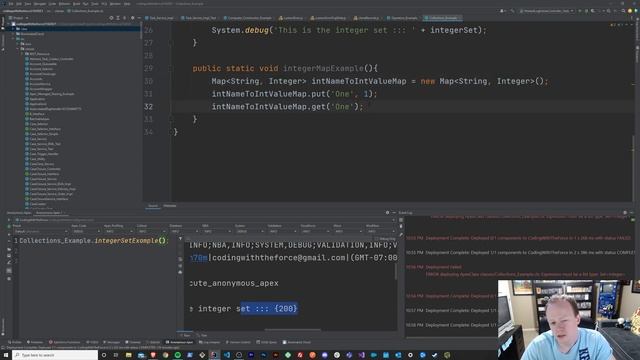Hide the Anonymous Apex tool window
This screenshot has width=640, height=360.
394,213
